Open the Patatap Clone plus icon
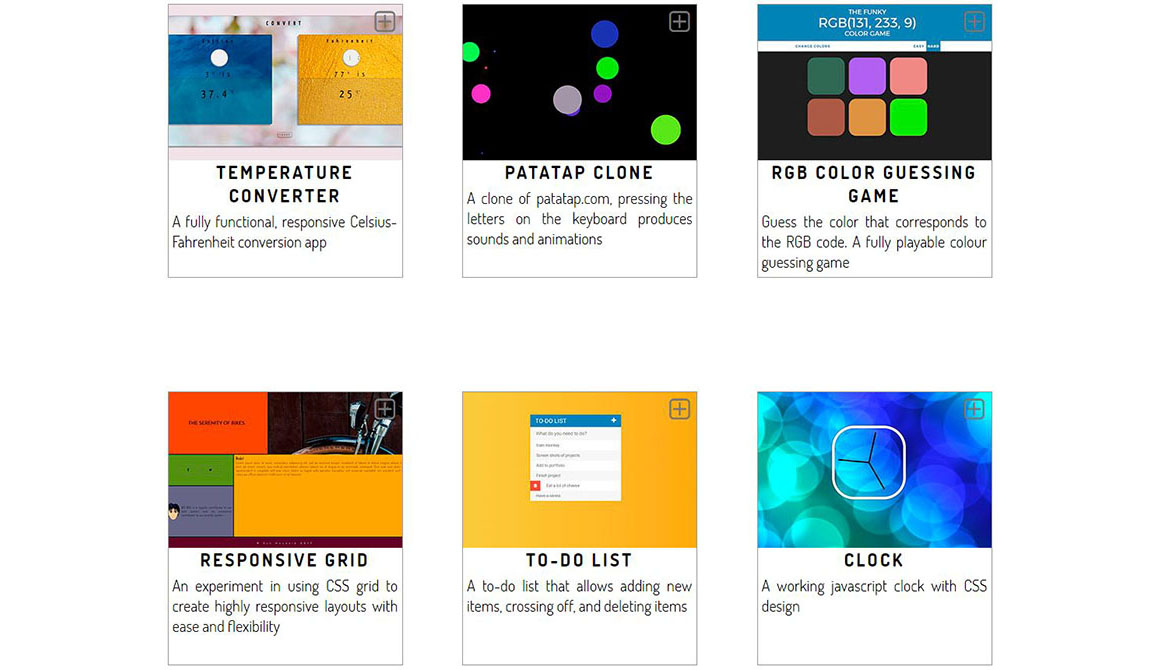The height and width of the screenshot is (670, 1161). click(x=679, y=21)
